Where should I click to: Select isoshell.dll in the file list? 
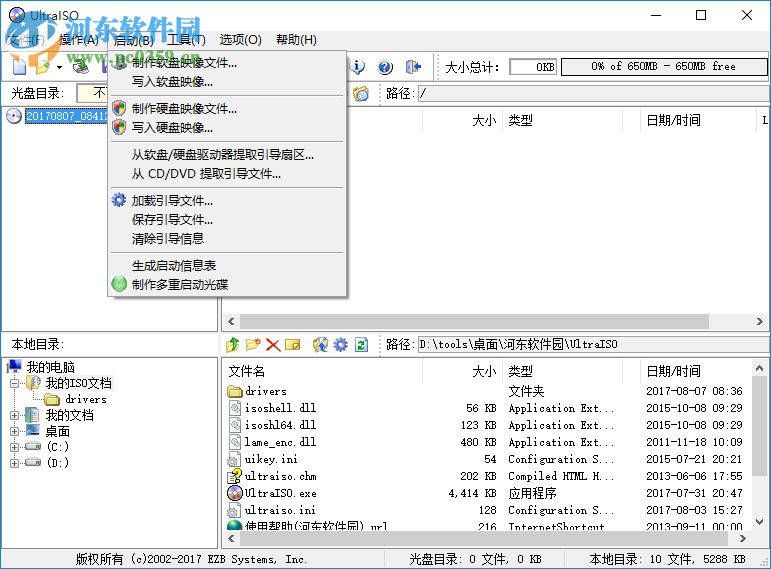280,408
